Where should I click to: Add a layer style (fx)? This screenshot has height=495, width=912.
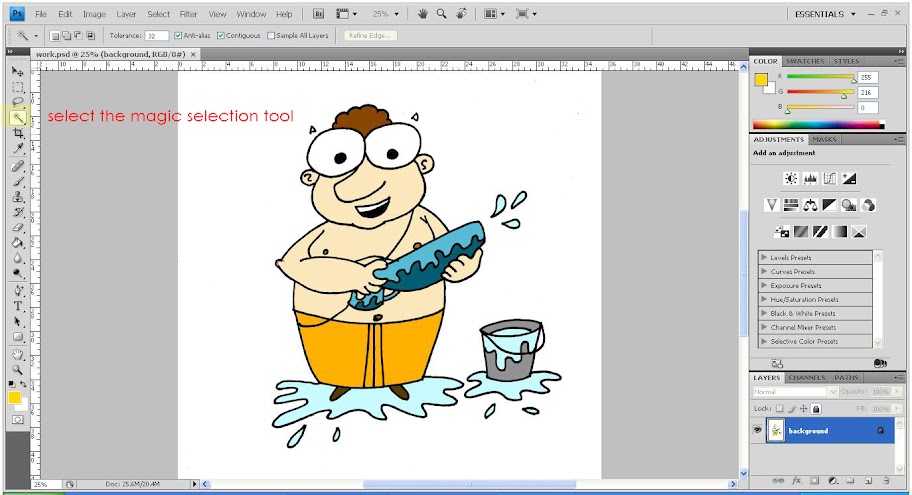(796, 480)
